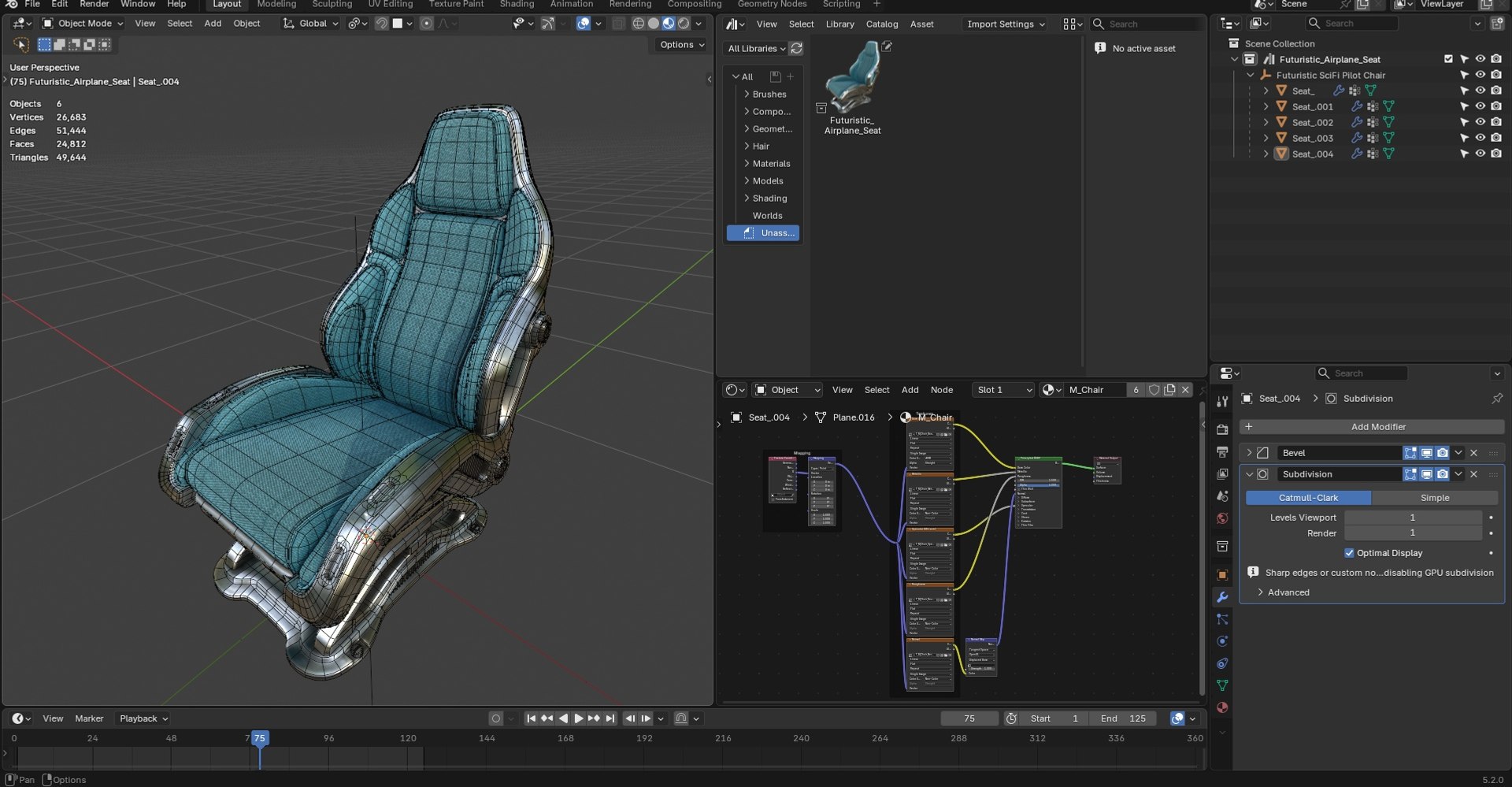The width and height of the screenshot is (1512, 787).
Task: Uncheck Optimal Display checkbox
Action: pyautogui.click(x=1349, y=553)
